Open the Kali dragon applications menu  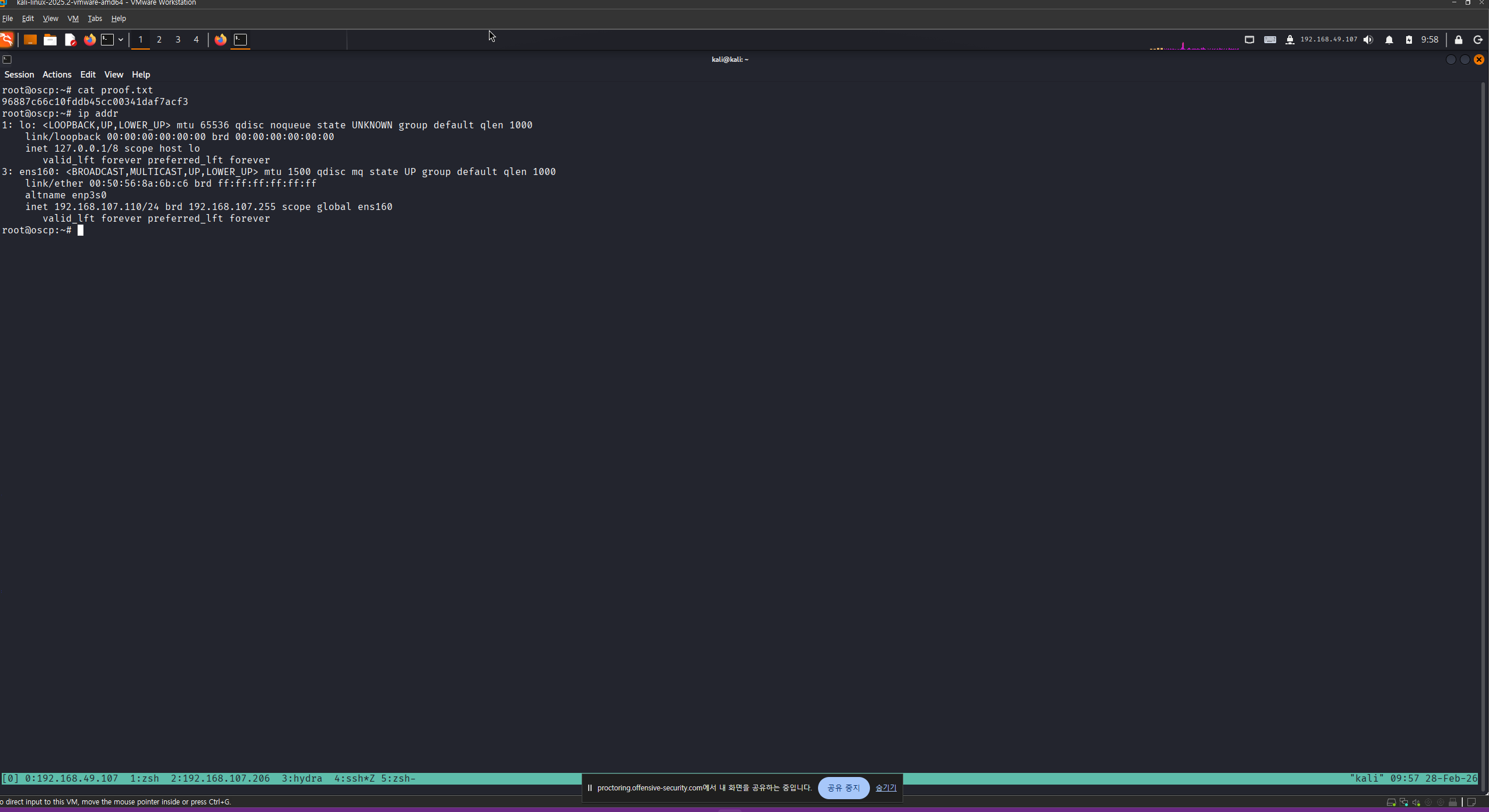pyautogui.click(x=6, y=40)
